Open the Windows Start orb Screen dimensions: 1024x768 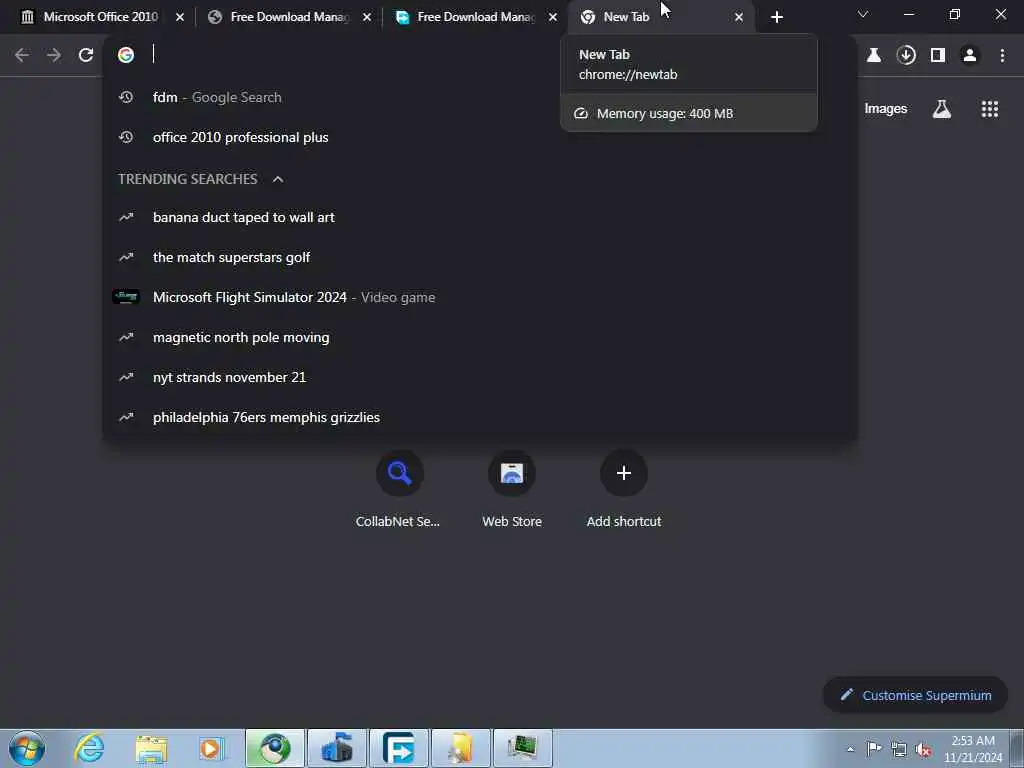[x=27, y=748]
